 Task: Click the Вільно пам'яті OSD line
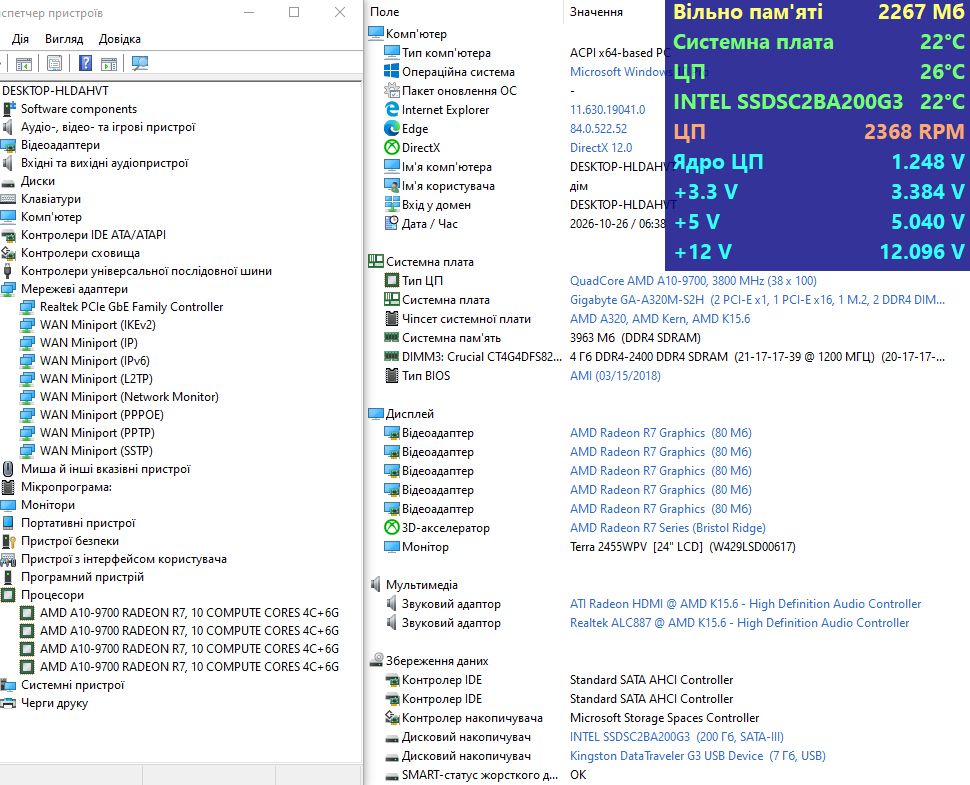818,12
